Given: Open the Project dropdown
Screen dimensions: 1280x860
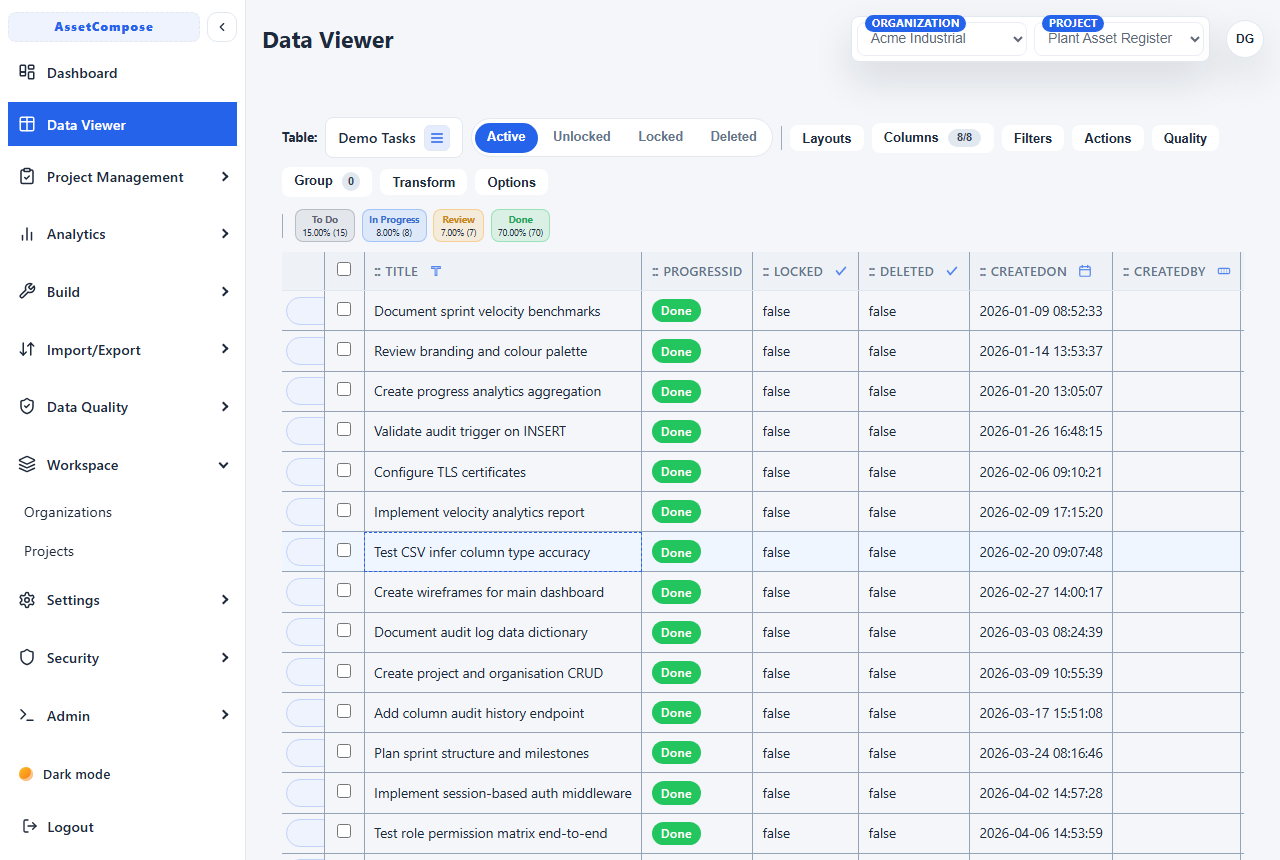Looking at the screenshot, I should pyautogui.click(x=1119, y=38).
